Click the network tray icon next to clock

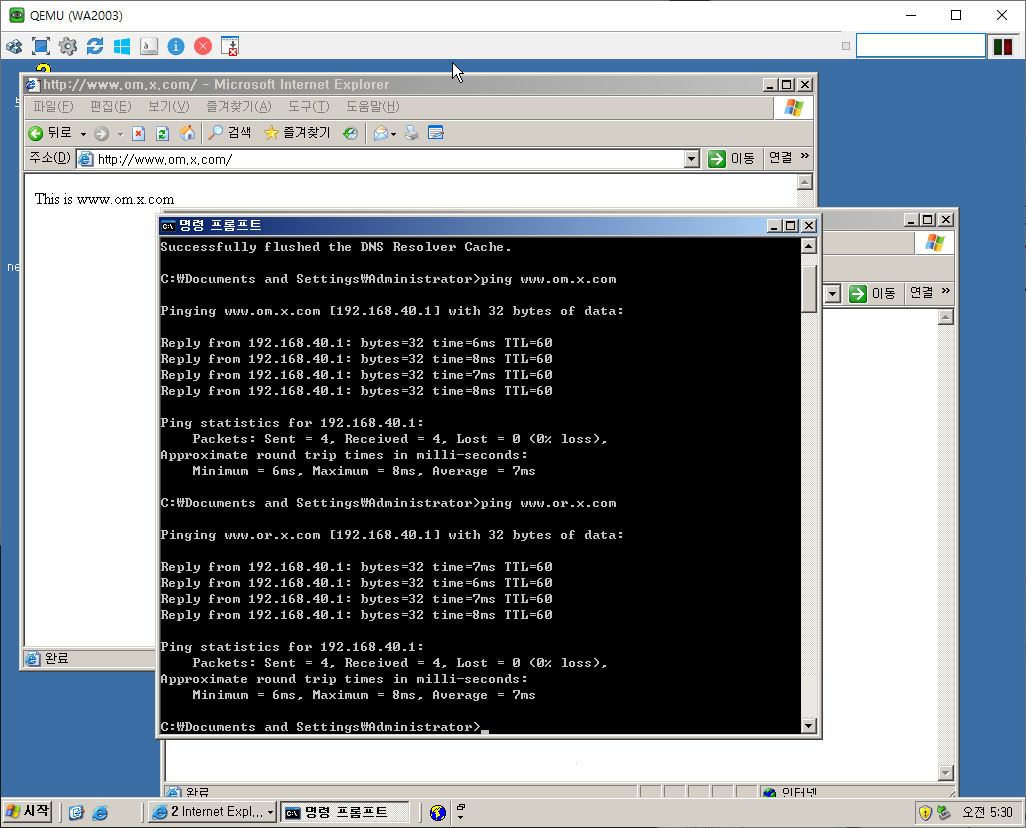coord(943,813)
